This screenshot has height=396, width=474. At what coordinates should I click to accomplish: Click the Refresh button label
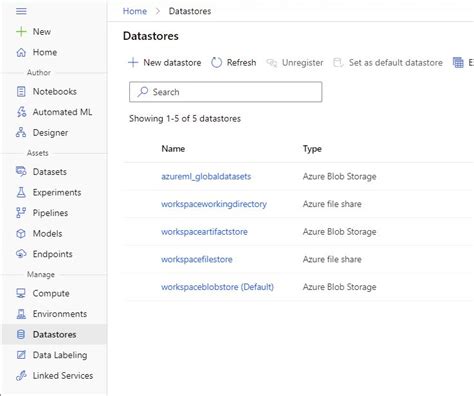pyautogui.click(x=242, y=62)
